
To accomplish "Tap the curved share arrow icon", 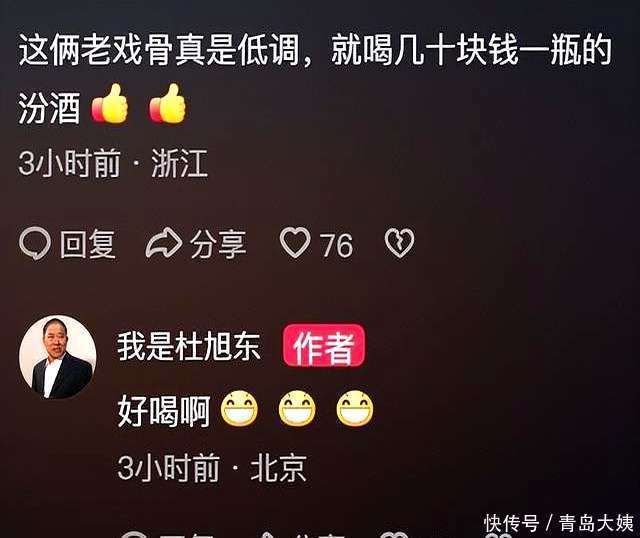I will pyautogui.click(x=164, y=244).
